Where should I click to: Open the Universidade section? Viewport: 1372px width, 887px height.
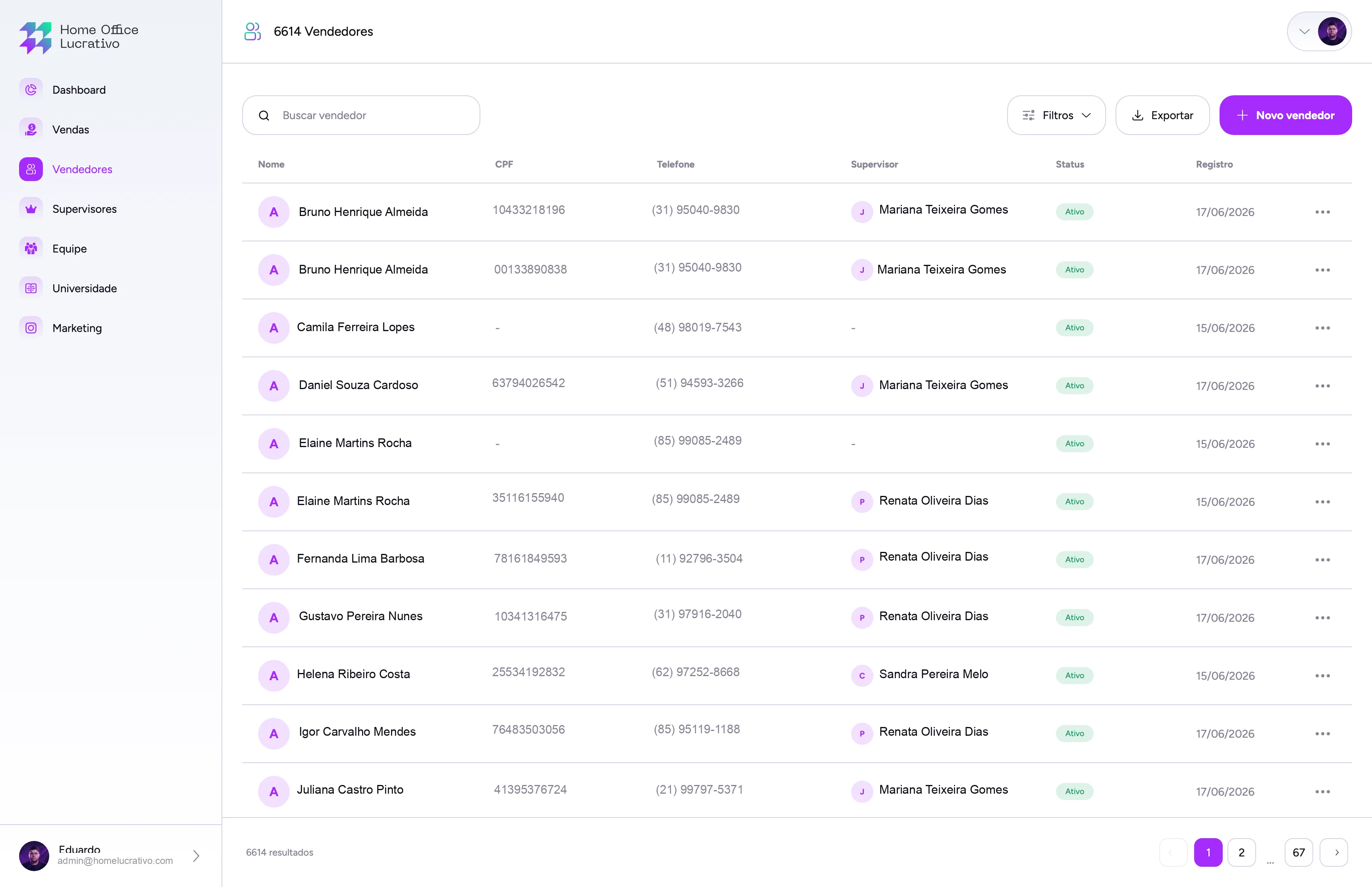coord(85,289)
